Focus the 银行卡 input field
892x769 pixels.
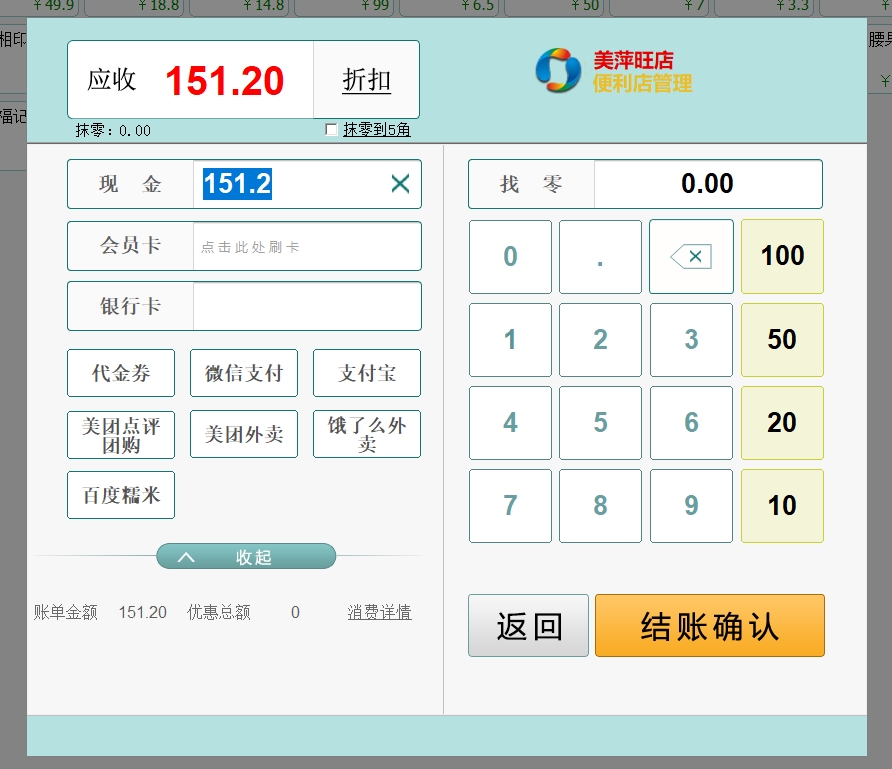click(306, 306)
